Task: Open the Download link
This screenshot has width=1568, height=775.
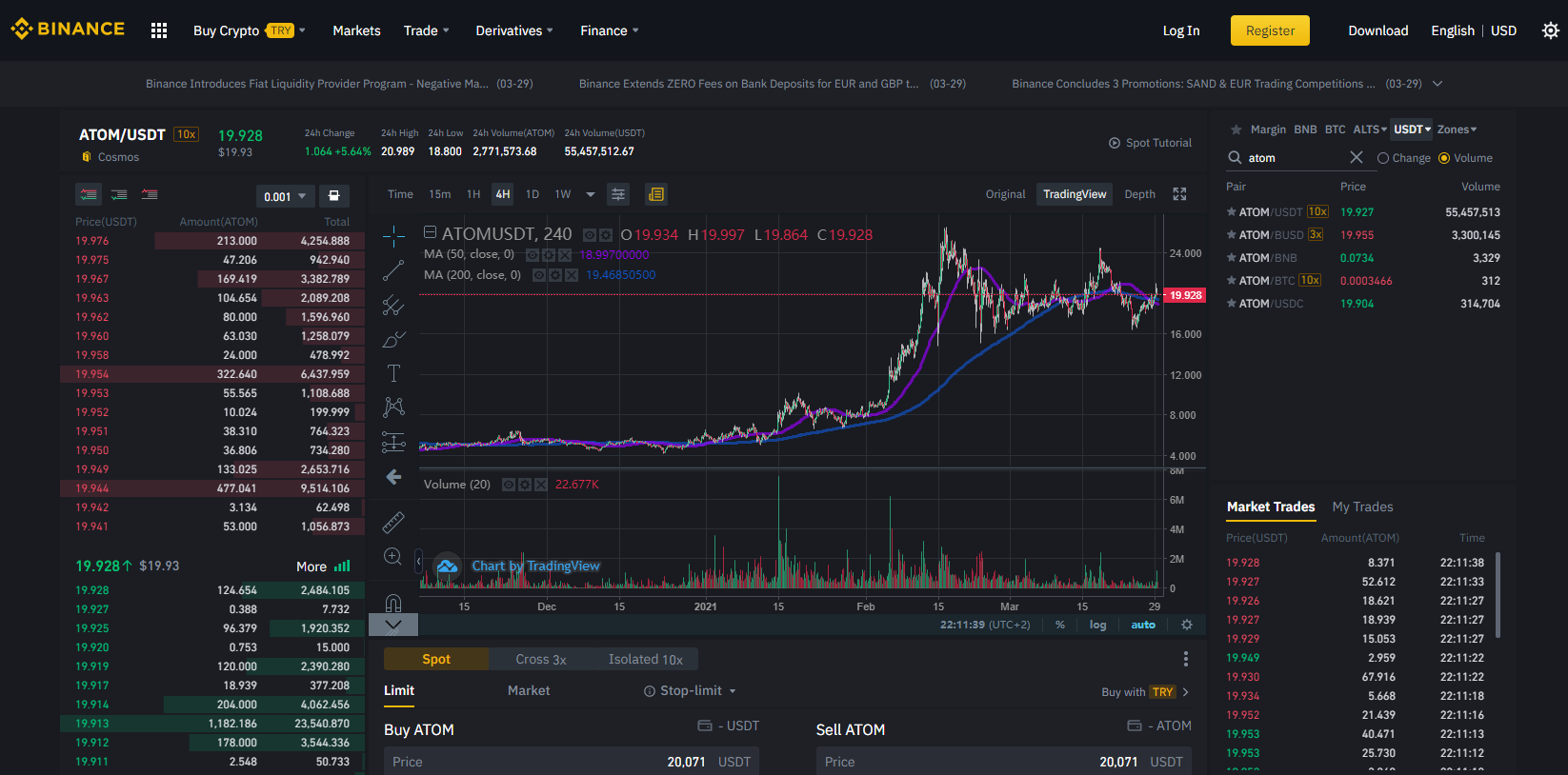Action: 1377,30
